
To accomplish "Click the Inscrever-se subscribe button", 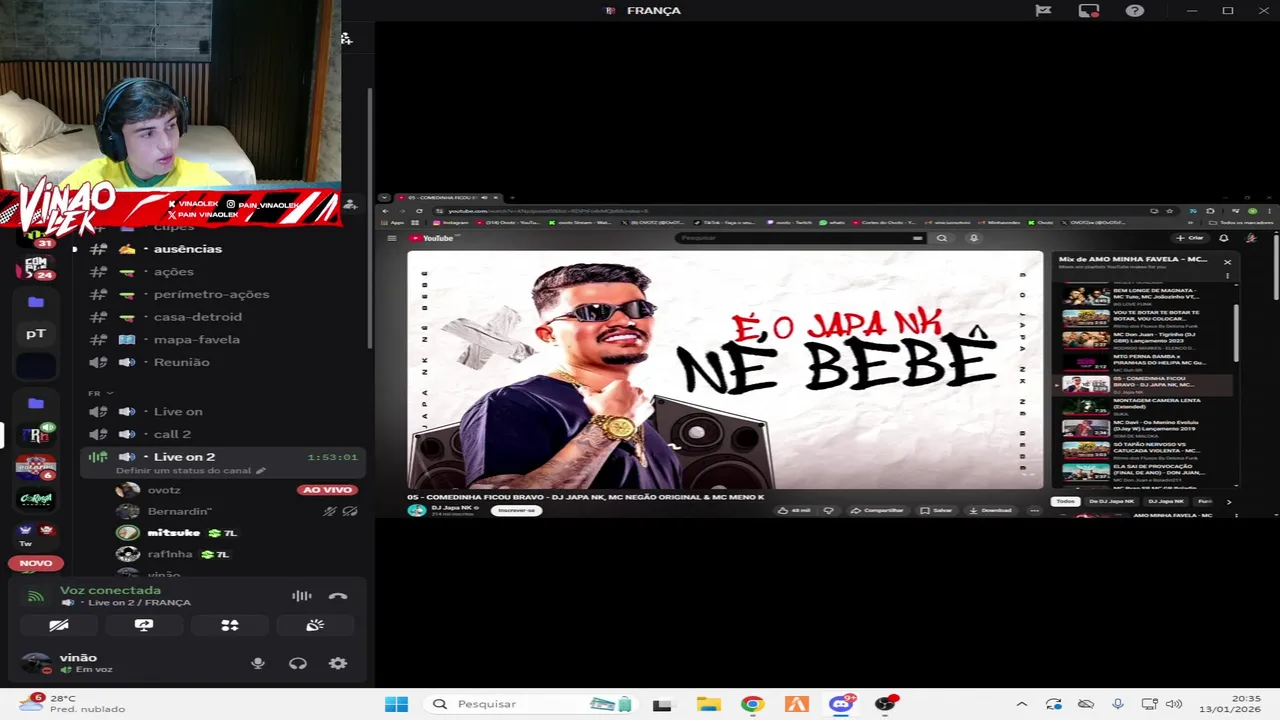I will click(x=517, y=510).
